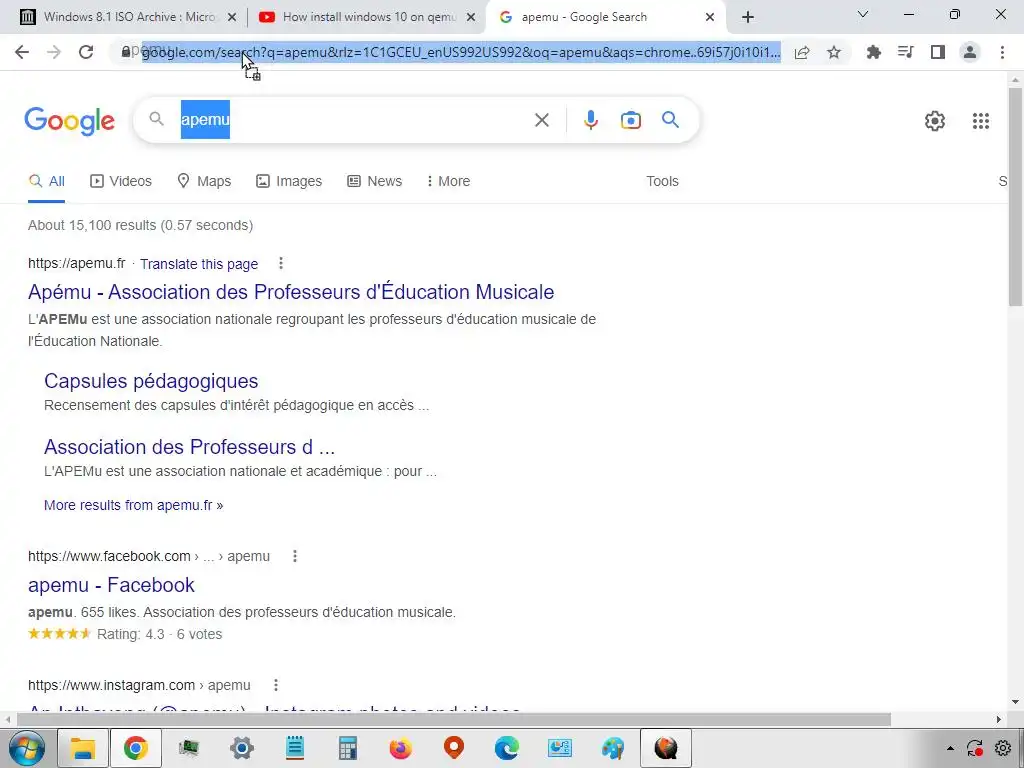Viewport: 1024px width, 768px height.
Task: Click into the Google search input field
Action: pos(353,120)
